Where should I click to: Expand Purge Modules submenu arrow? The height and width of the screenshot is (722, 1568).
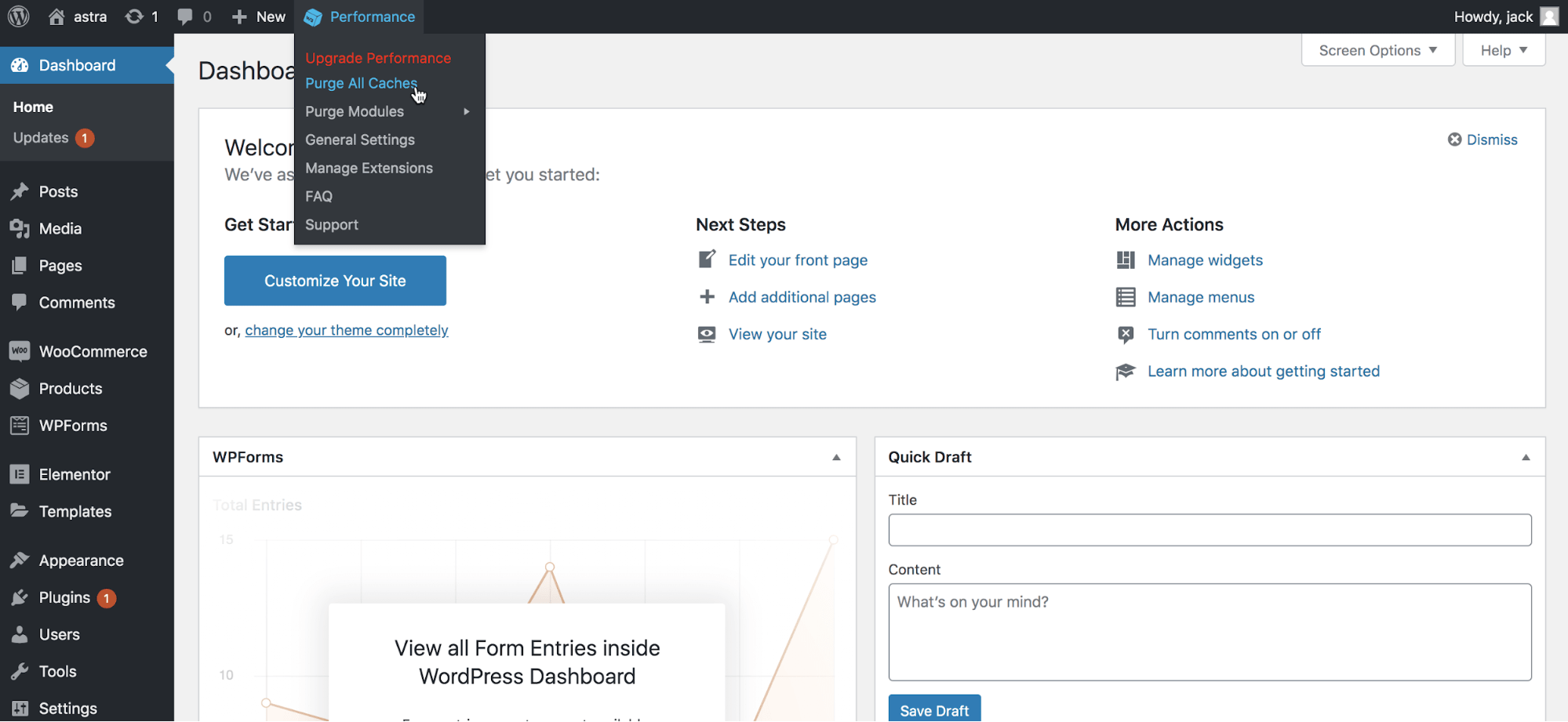pyautogui.click(x=467, y=111)
